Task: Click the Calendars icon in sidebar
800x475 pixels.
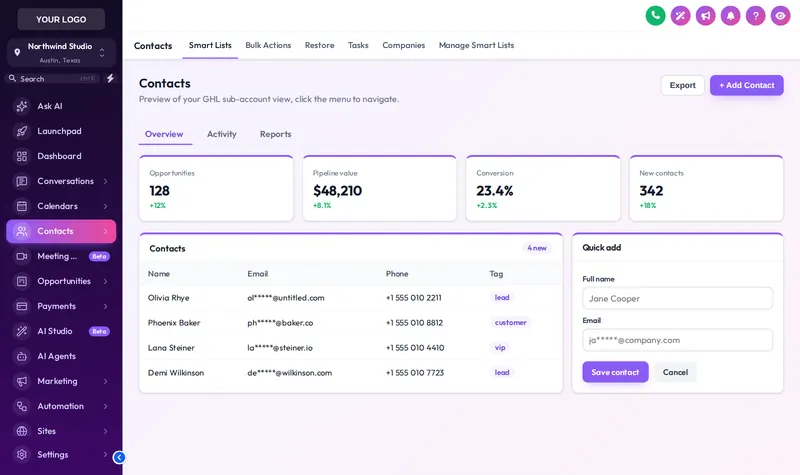Action: click(21, 206)
